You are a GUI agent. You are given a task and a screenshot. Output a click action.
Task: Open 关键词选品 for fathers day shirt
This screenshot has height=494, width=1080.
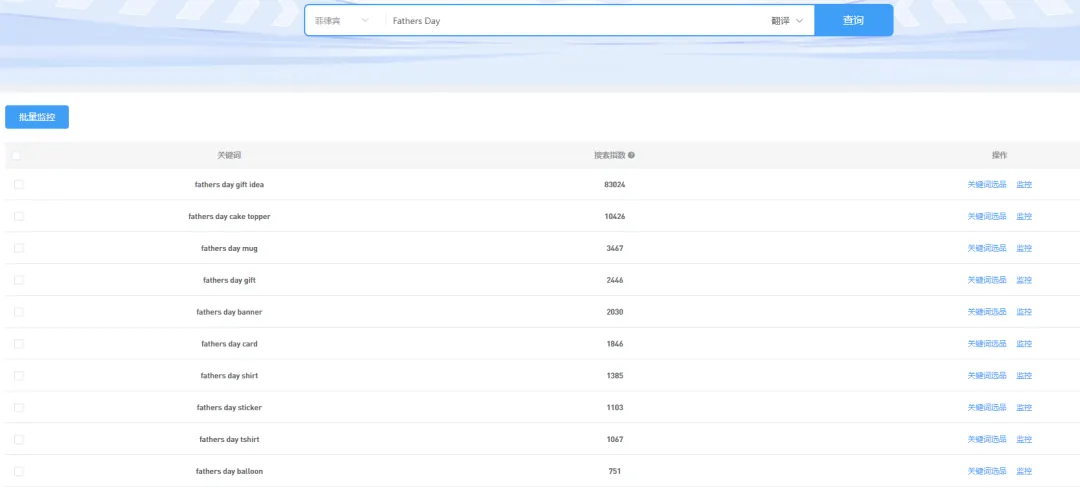pos(987,375)
